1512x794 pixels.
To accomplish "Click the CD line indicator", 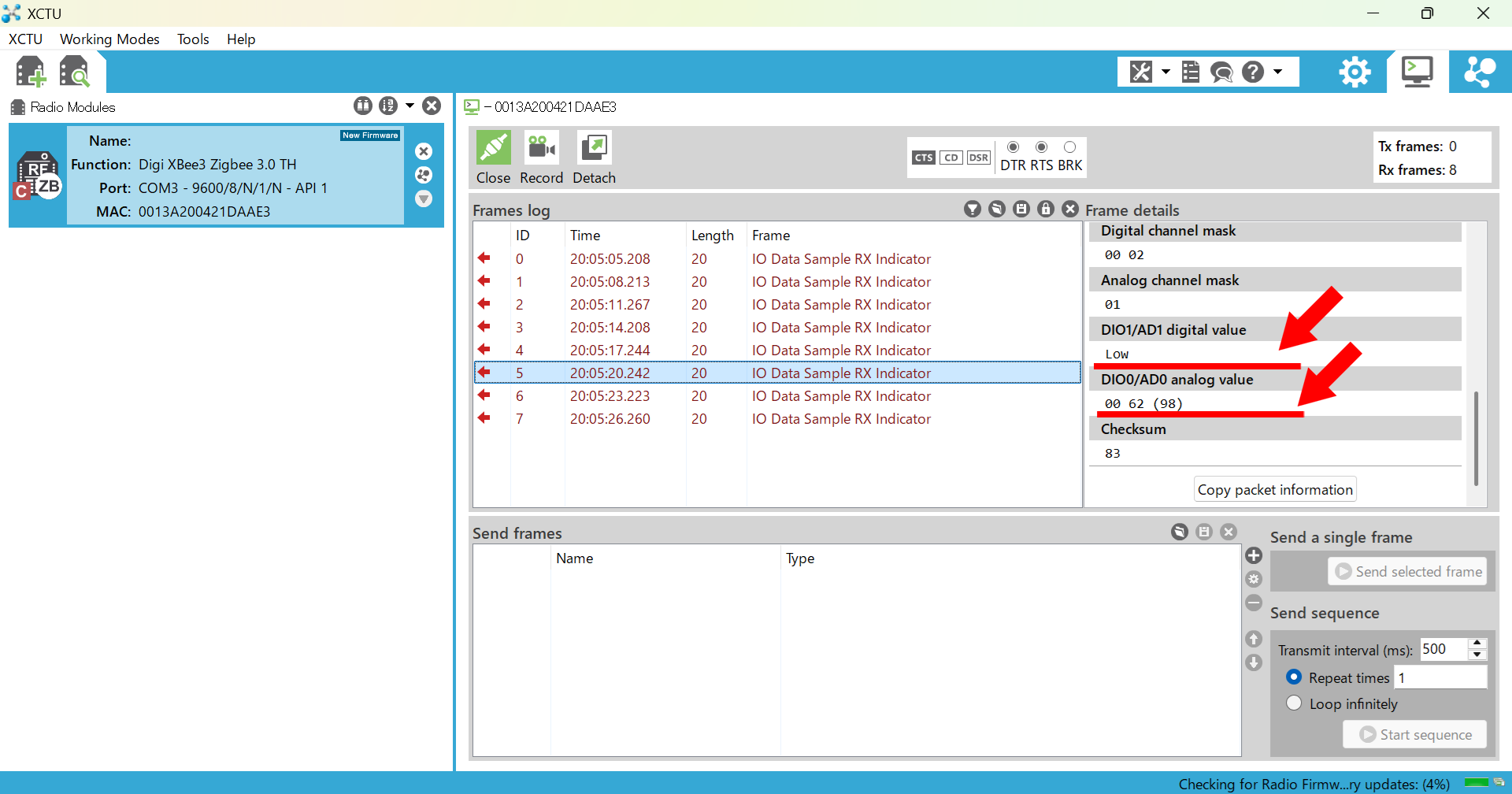I will click(951, 158).
